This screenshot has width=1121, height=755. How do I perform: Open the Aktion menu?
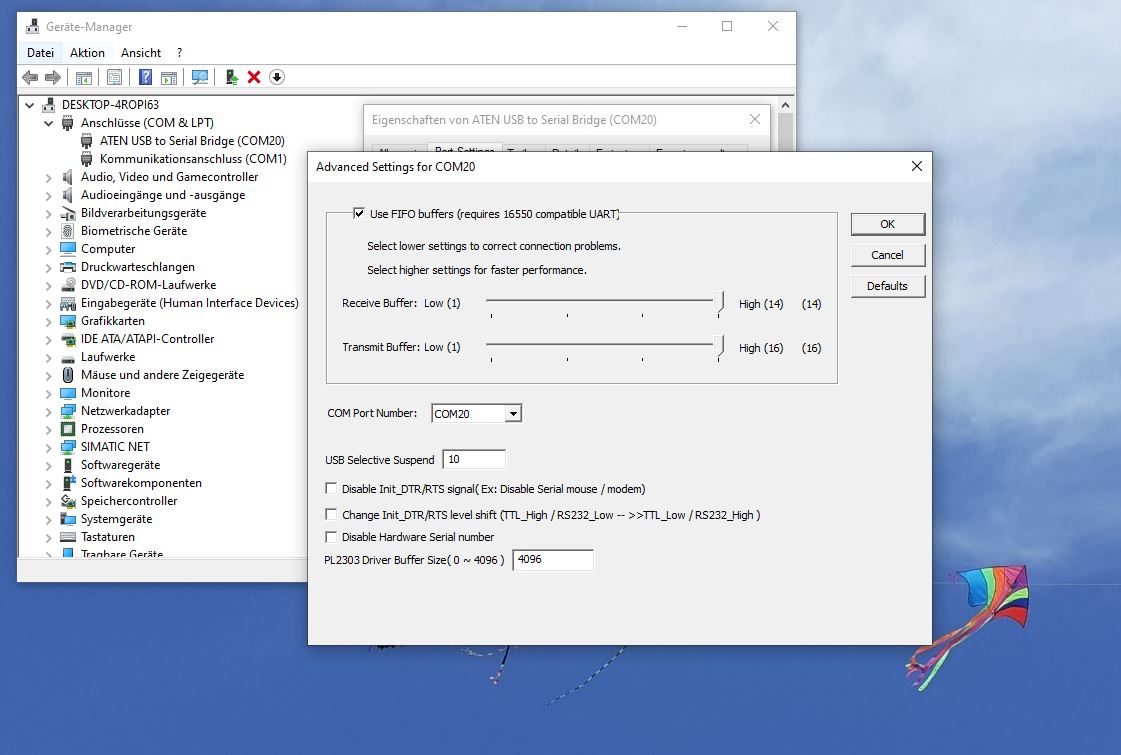[87, 52]
